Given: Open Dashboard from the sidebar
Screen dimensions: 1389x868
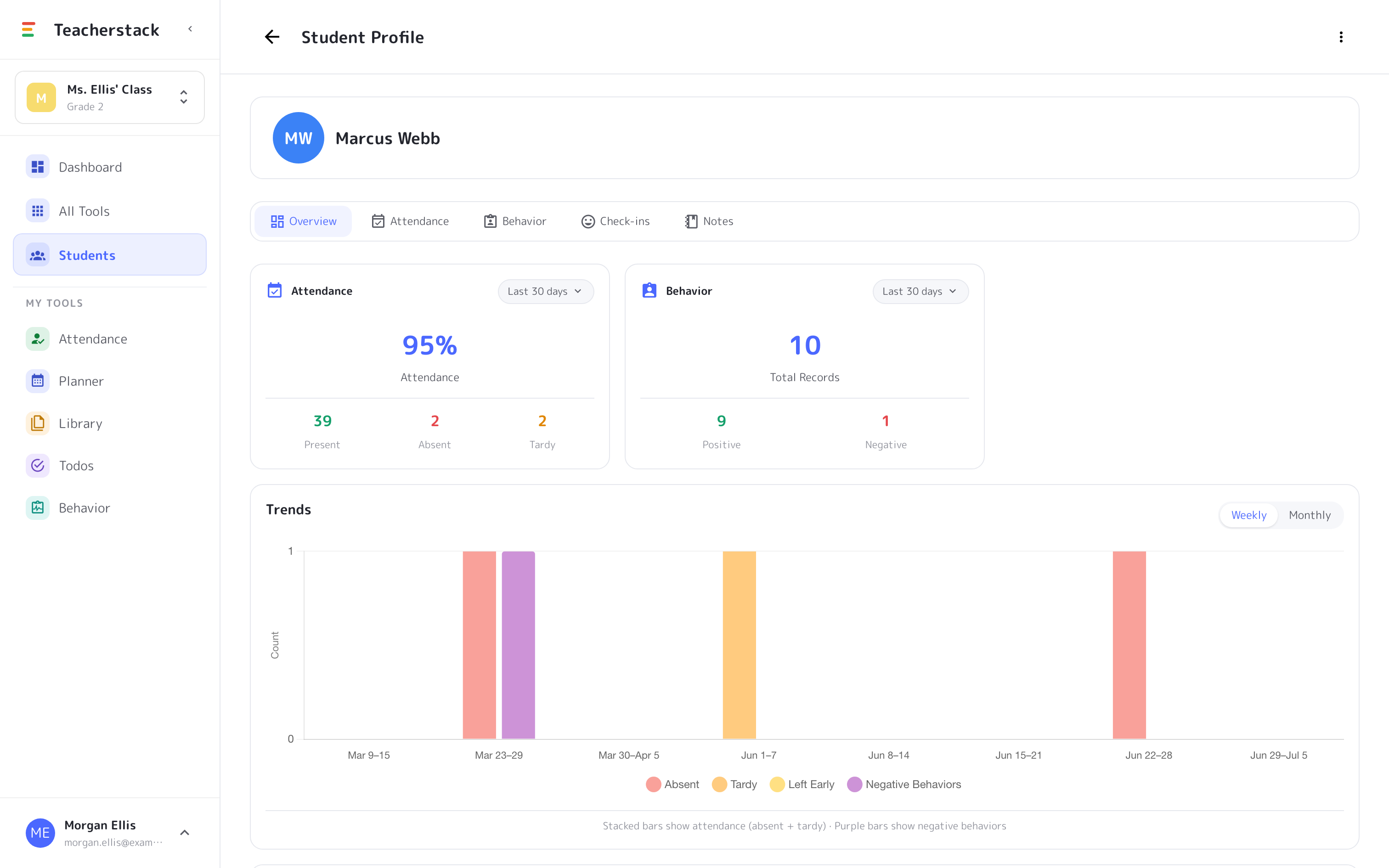Looking at the screenshot, I should pos(110,167).
